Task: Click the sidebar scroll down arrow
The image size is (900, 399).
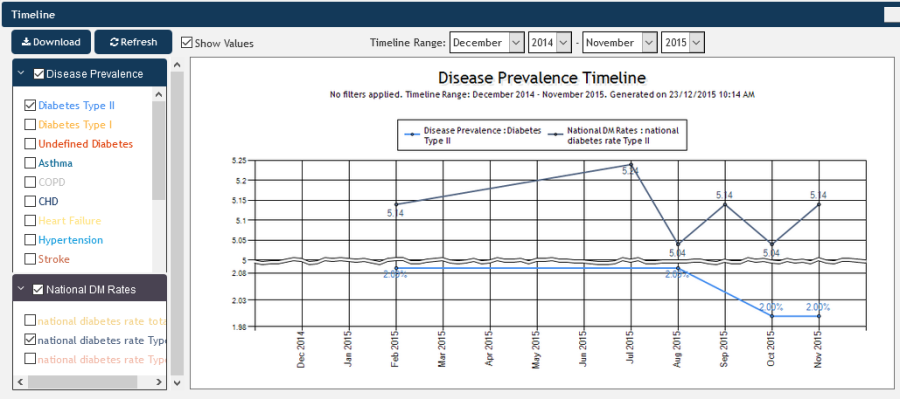Action: (177, 382)
